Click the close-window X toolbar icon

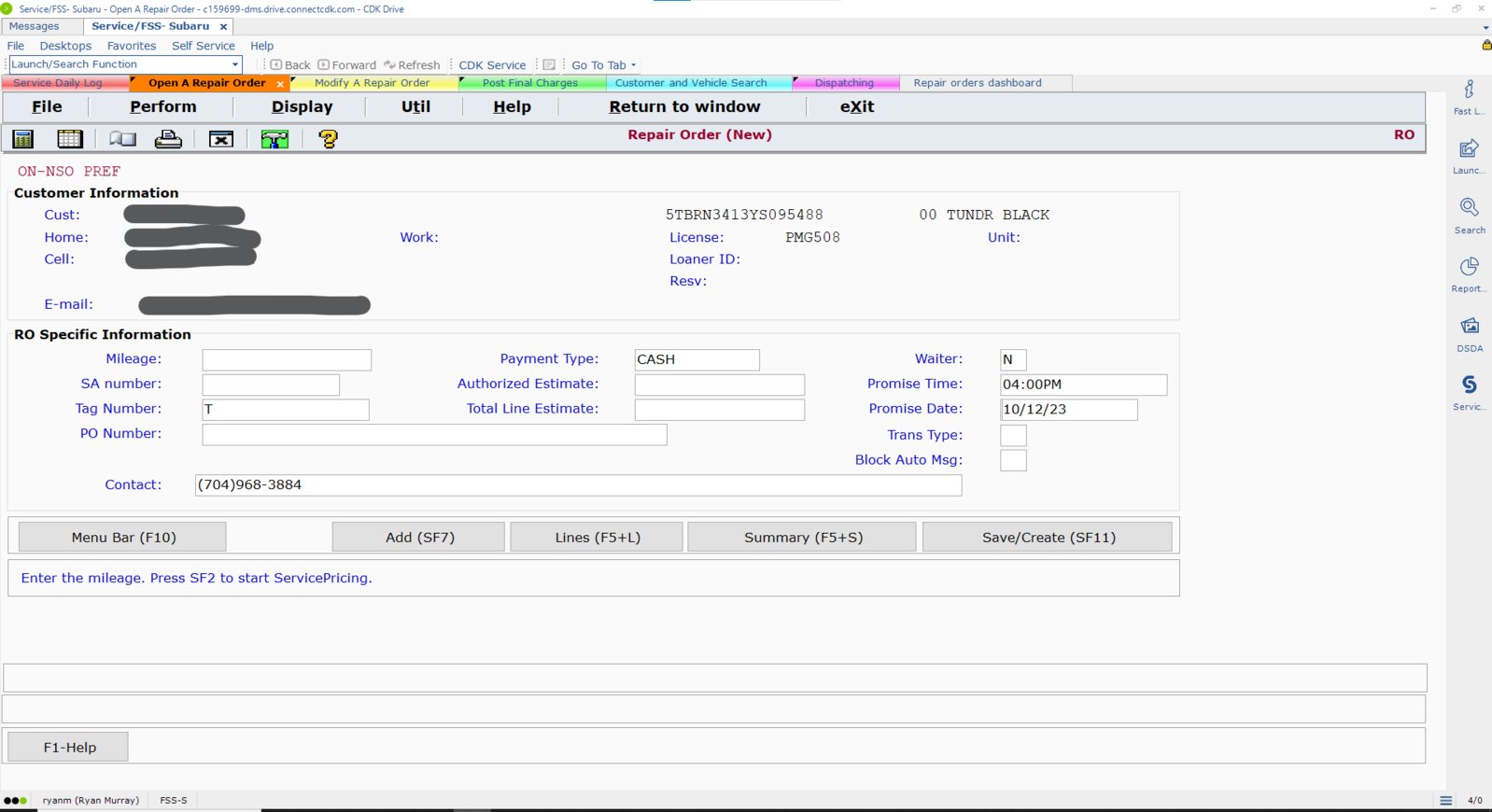(x=221, y=139)
